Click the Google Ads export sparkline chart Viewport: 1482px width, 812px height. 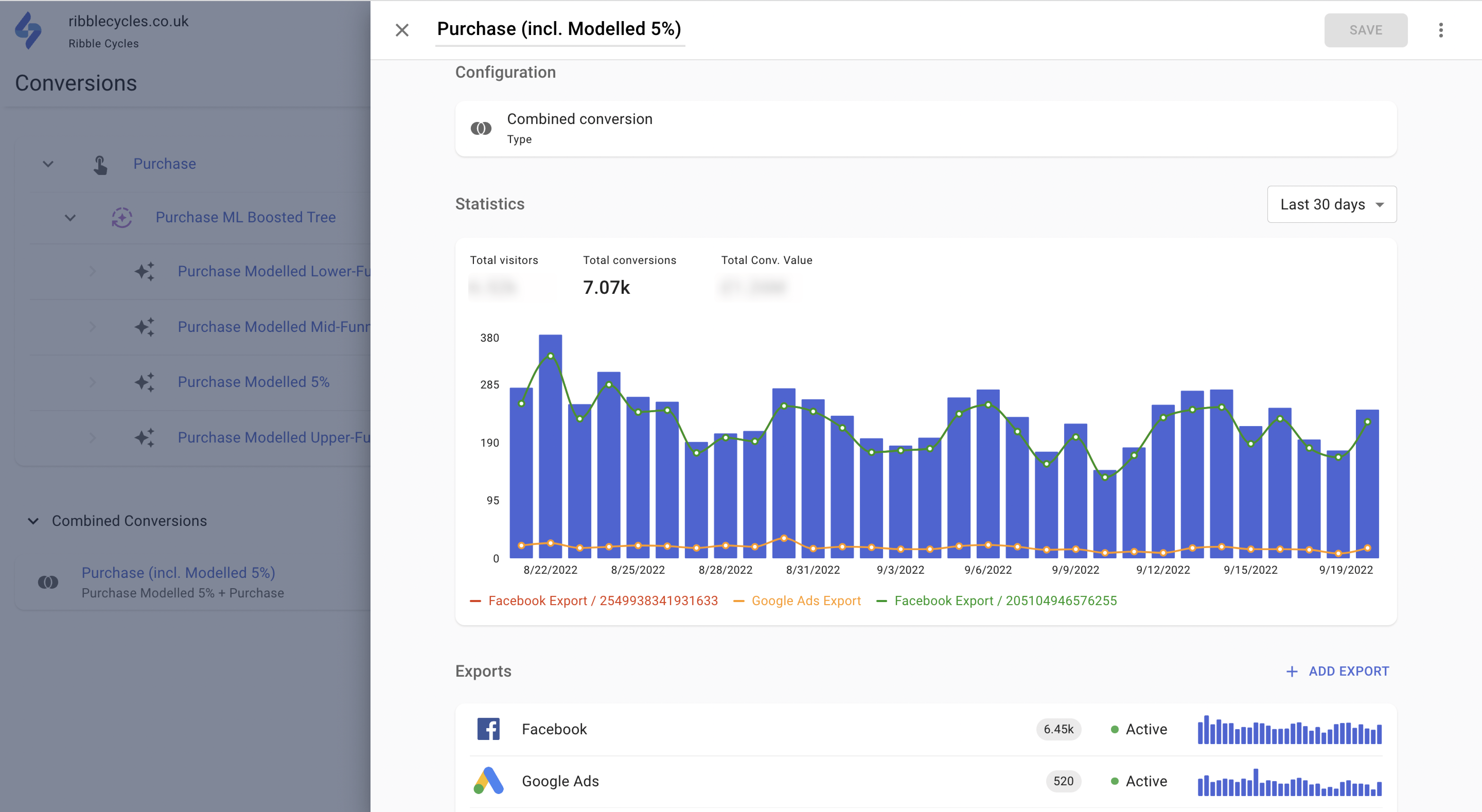point(1289,782)
